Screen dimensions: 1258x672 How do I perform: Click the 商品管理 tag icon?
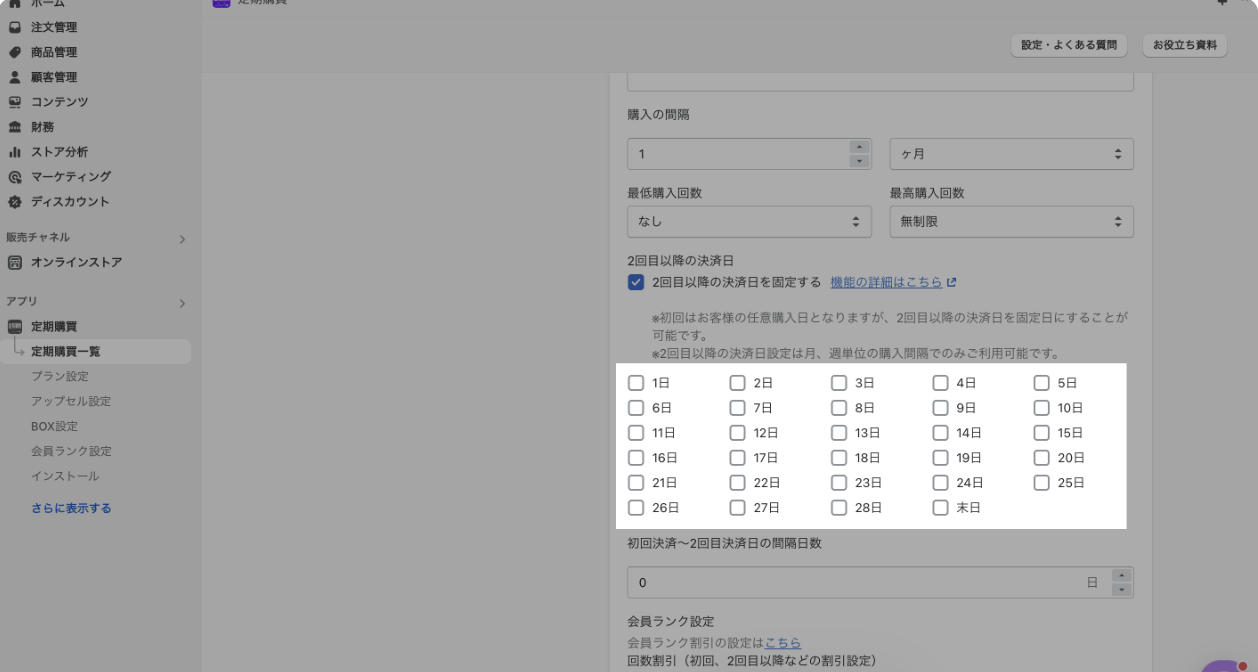(x=15, y=52)
